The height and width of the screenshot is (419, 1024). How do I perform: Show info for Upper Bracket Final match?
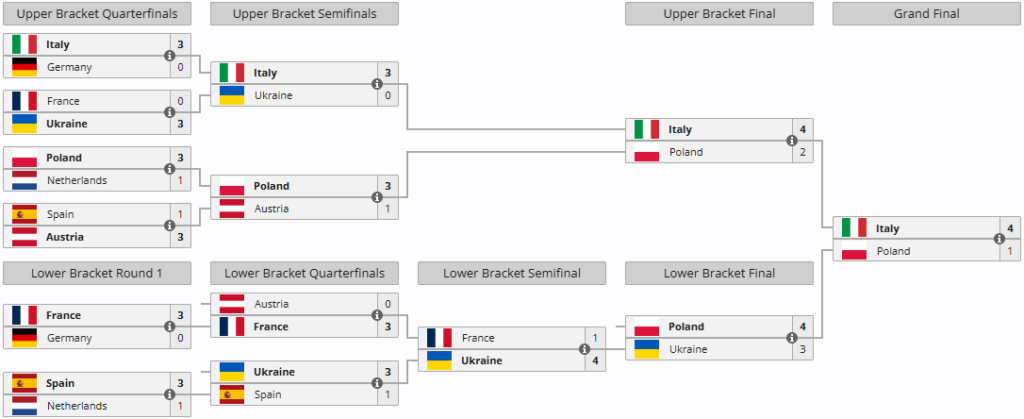791,141
